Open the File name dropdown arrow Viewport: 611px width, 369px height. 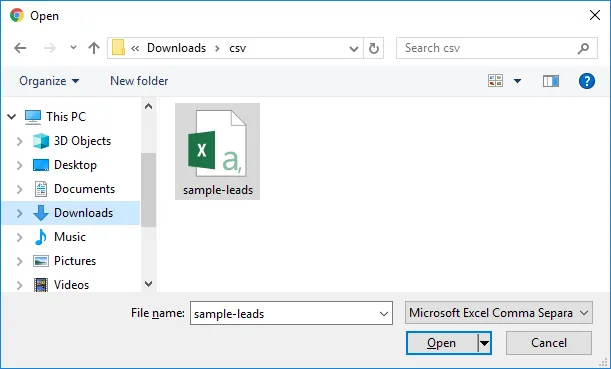[384, 313]
